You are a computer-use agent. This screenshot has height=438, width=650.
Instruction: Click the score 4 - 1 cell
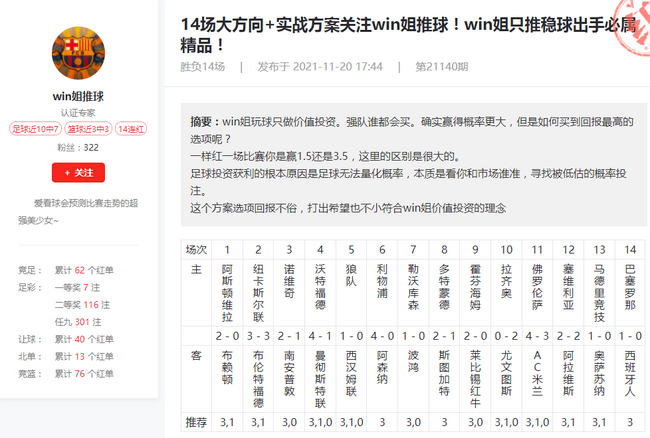tap(320, 336)
